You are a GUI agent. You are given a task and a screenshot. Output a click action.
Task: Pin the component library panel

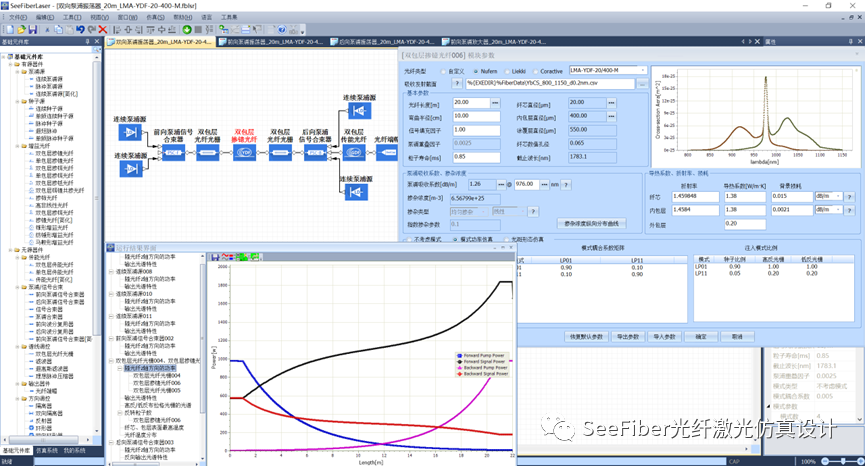pyautogui.click(x=88, y=41)
